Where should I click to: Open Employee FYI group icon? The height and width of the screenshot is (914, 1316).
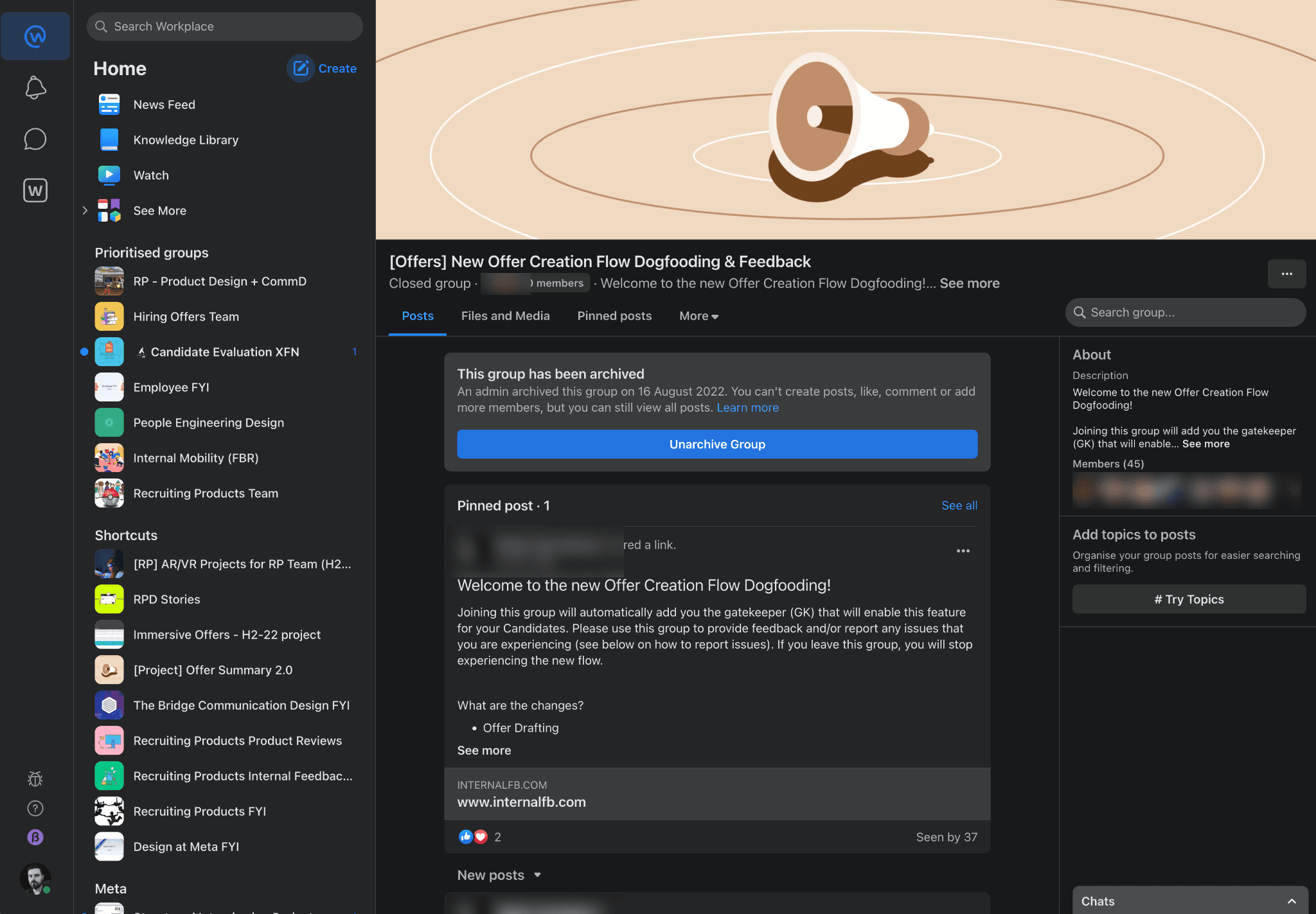[109, 387]
